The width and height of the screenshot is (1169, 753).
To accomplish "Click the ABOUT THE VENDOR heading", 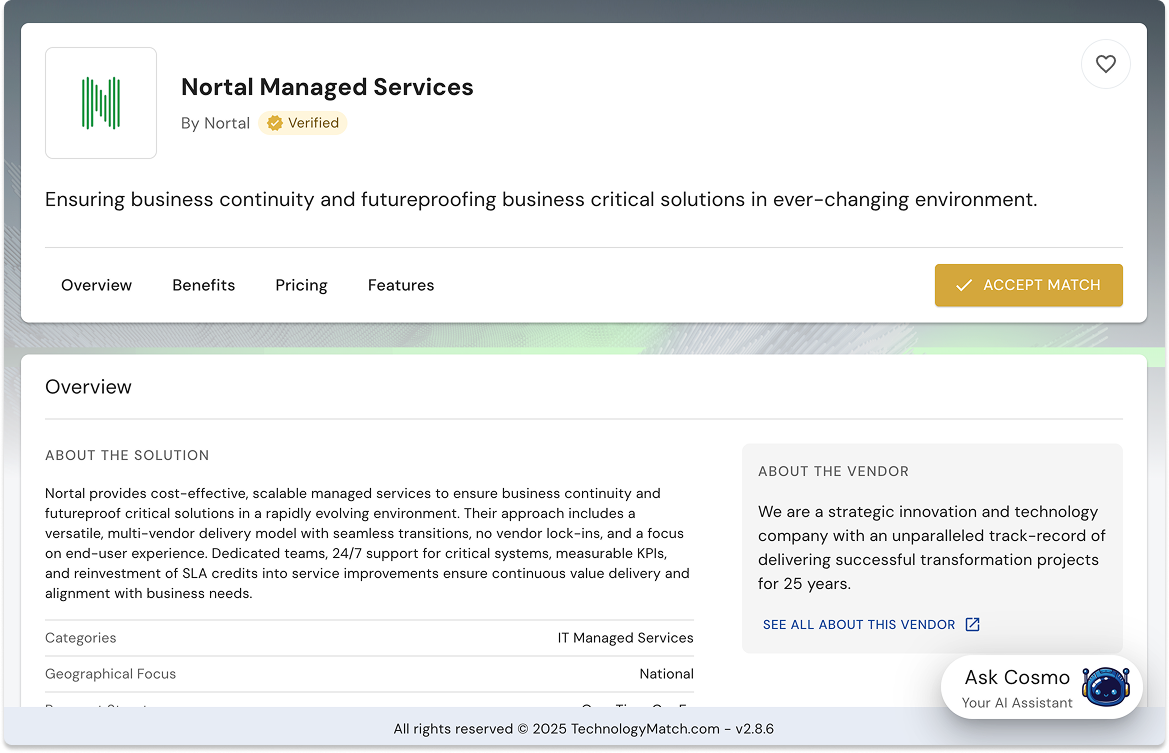I will point(834,471).
